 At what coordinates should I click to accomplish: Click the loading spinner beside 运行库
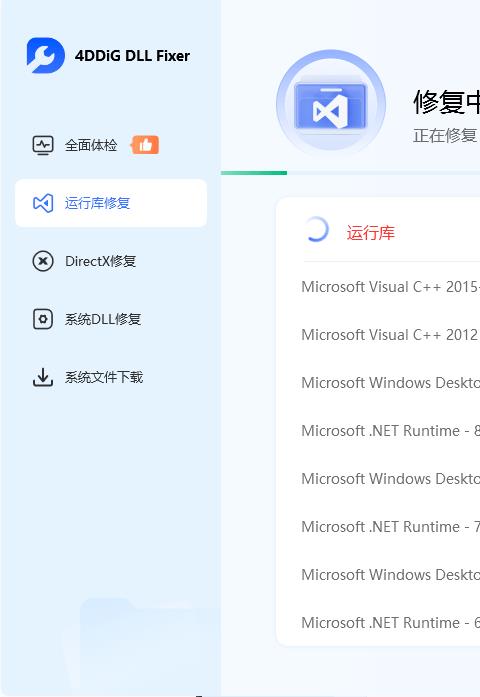pos(316,229)
